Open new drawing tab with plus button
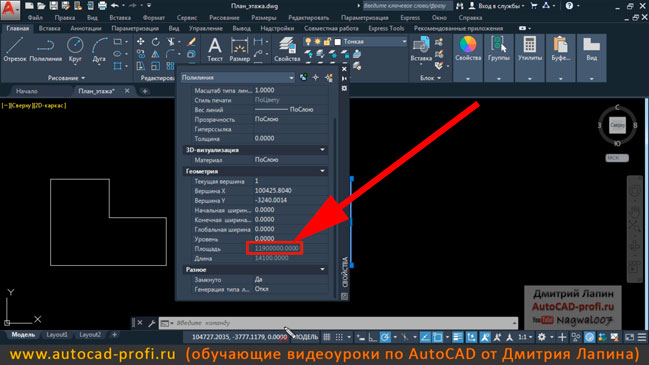The height and width of the screenshot is (365, 649). pyautogui.click(x=144, y=91)
